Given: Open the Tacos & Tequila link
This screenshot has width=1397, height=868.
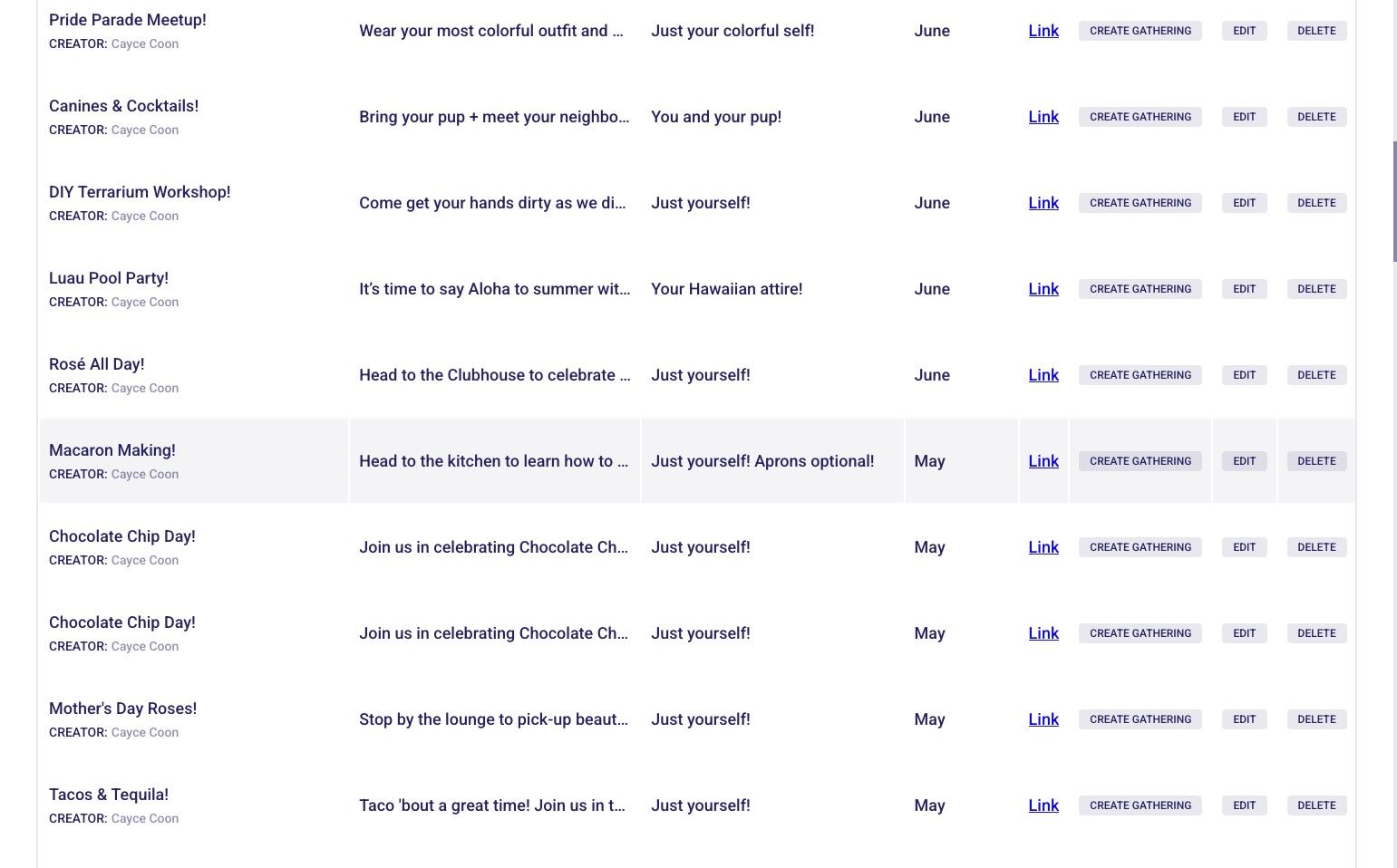Looking at the screenshot, I should point(1043,805).
